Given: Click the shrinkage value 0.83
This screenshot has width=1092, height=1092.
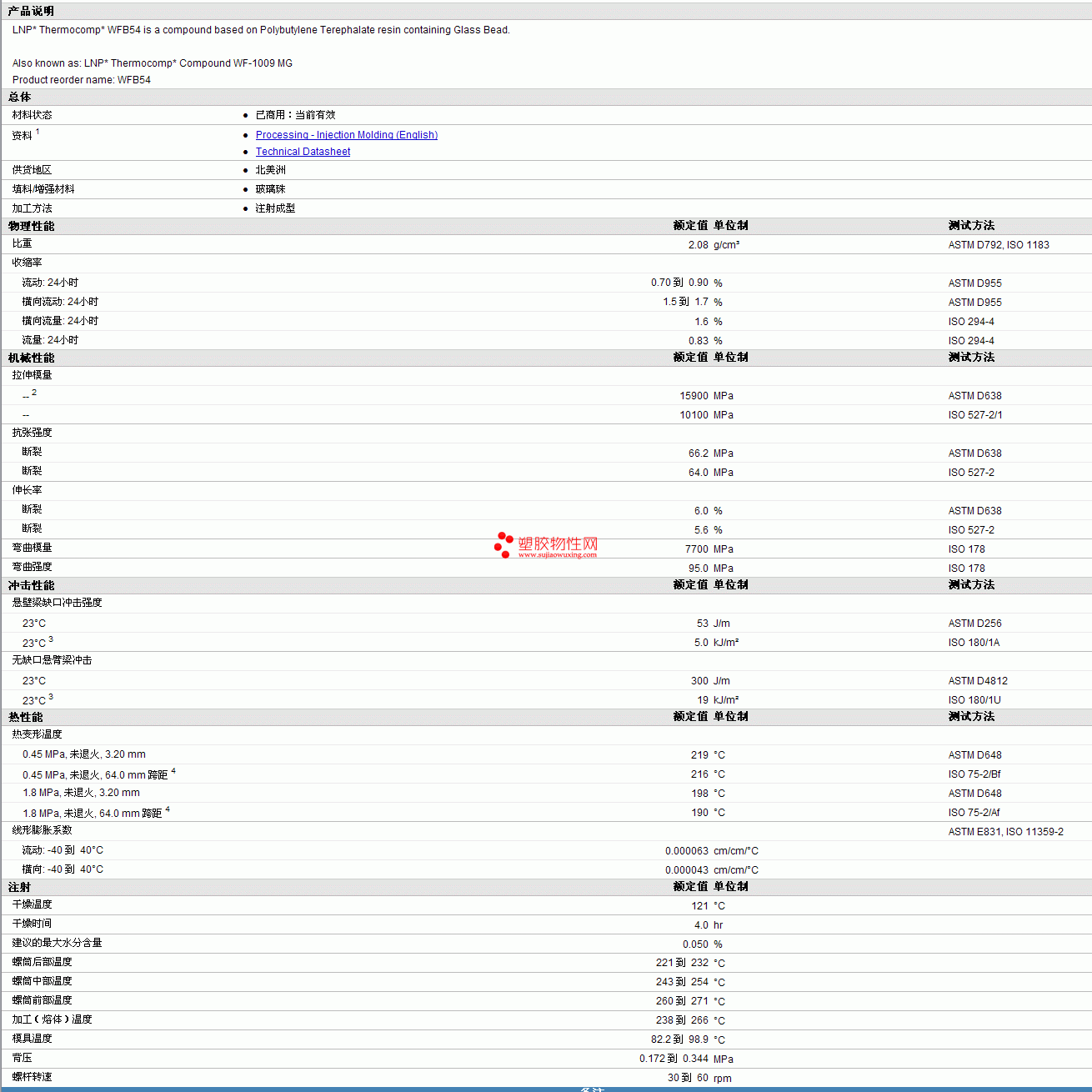Looking at the screenshot, I should [x=698, y=341].
